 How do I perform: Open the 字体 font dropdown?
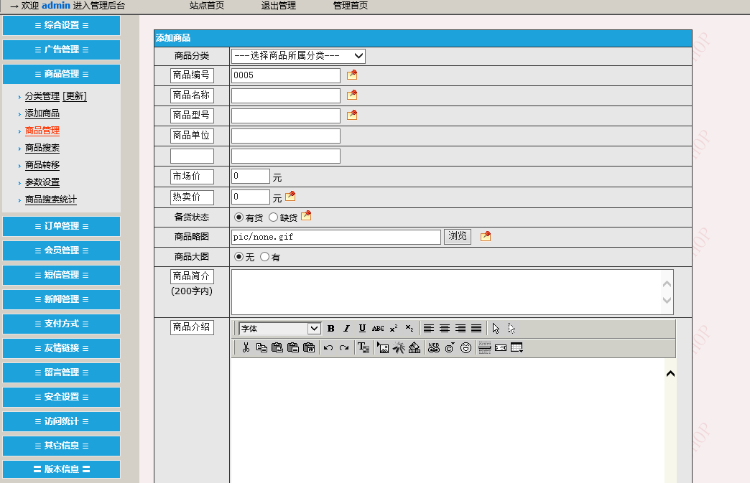(x=280, y=329)
